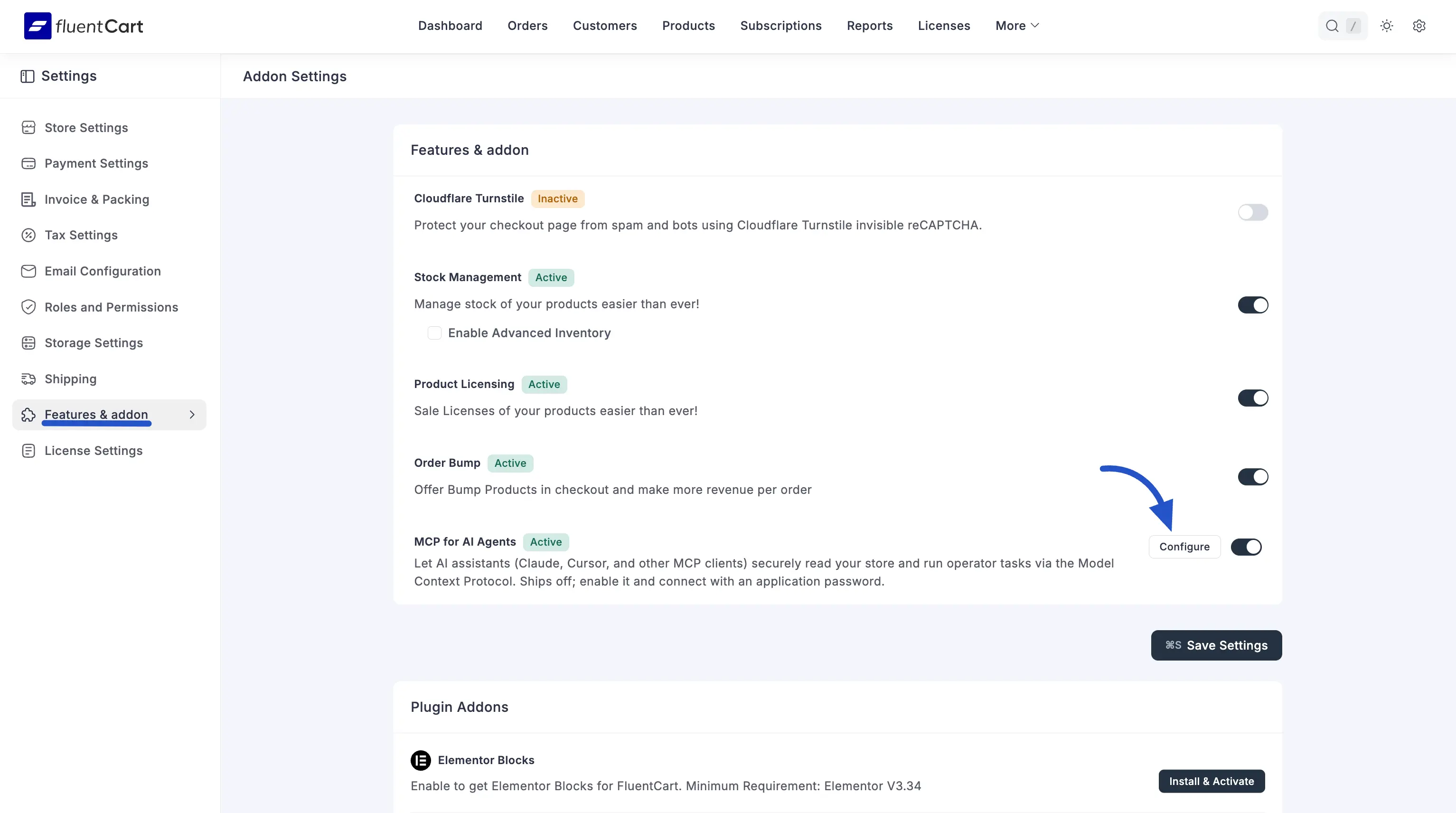This screenshot has width=1456, height=813.
Task: Go to Roles and Permissions
Action: tap(112, 307)
